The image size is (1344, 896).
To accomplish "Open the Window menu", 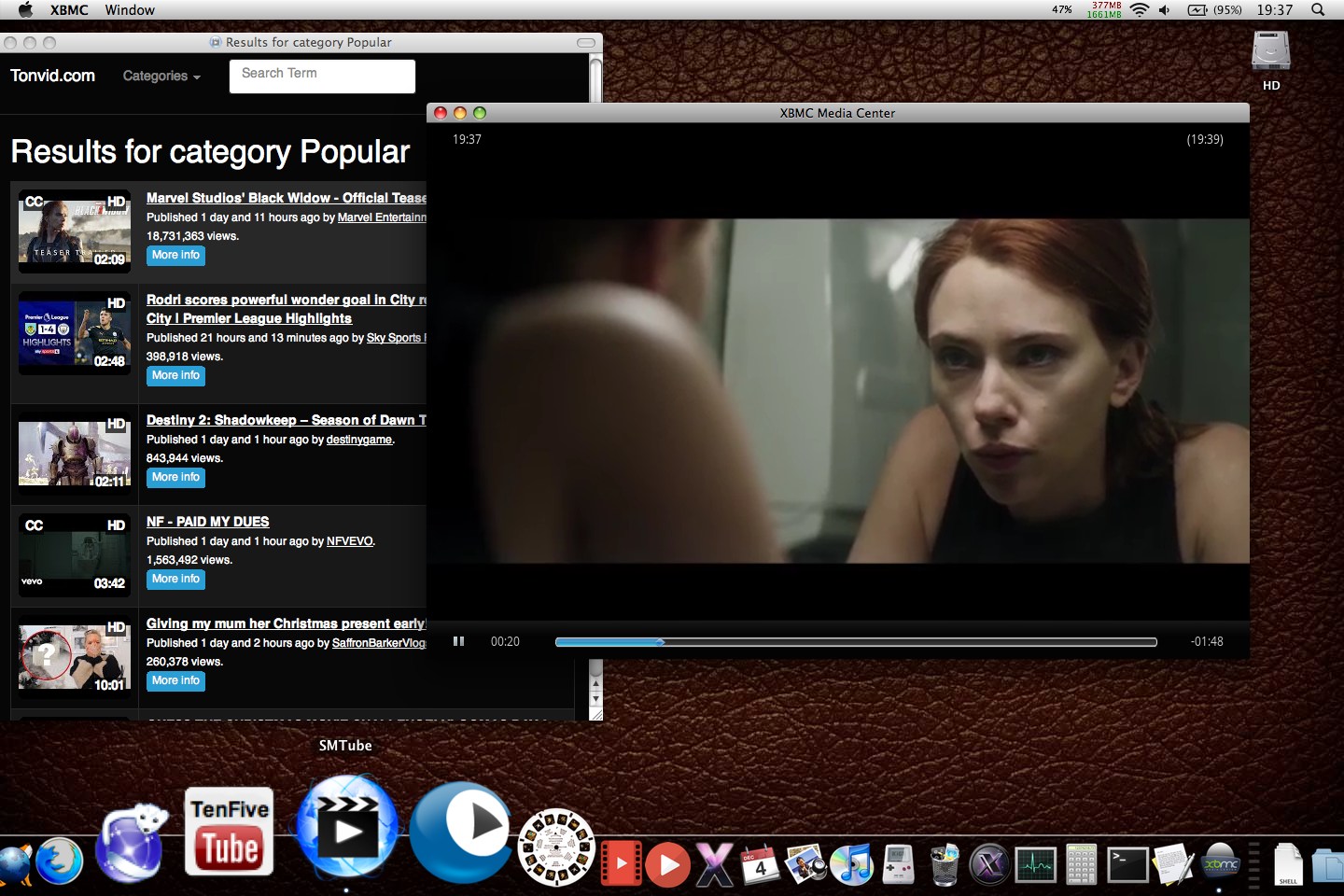I will (x=130, y=9).
